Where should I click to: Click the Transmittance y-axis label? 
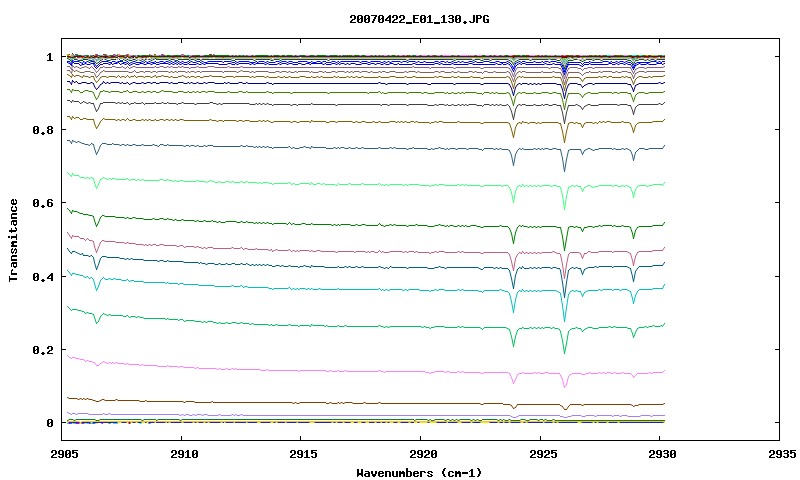click(14, 240)
